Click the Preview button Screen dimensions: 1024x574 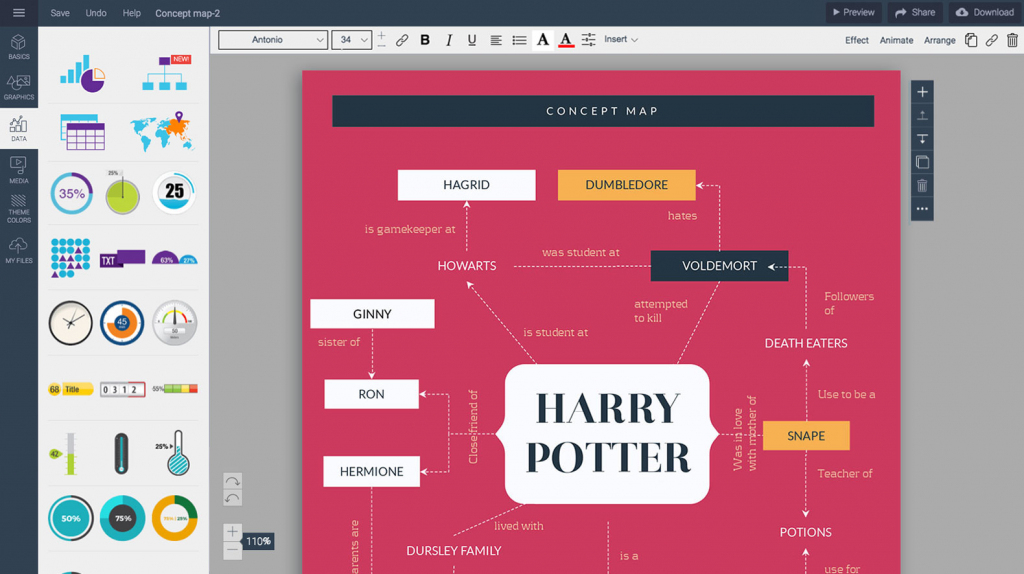coord(853,13)
